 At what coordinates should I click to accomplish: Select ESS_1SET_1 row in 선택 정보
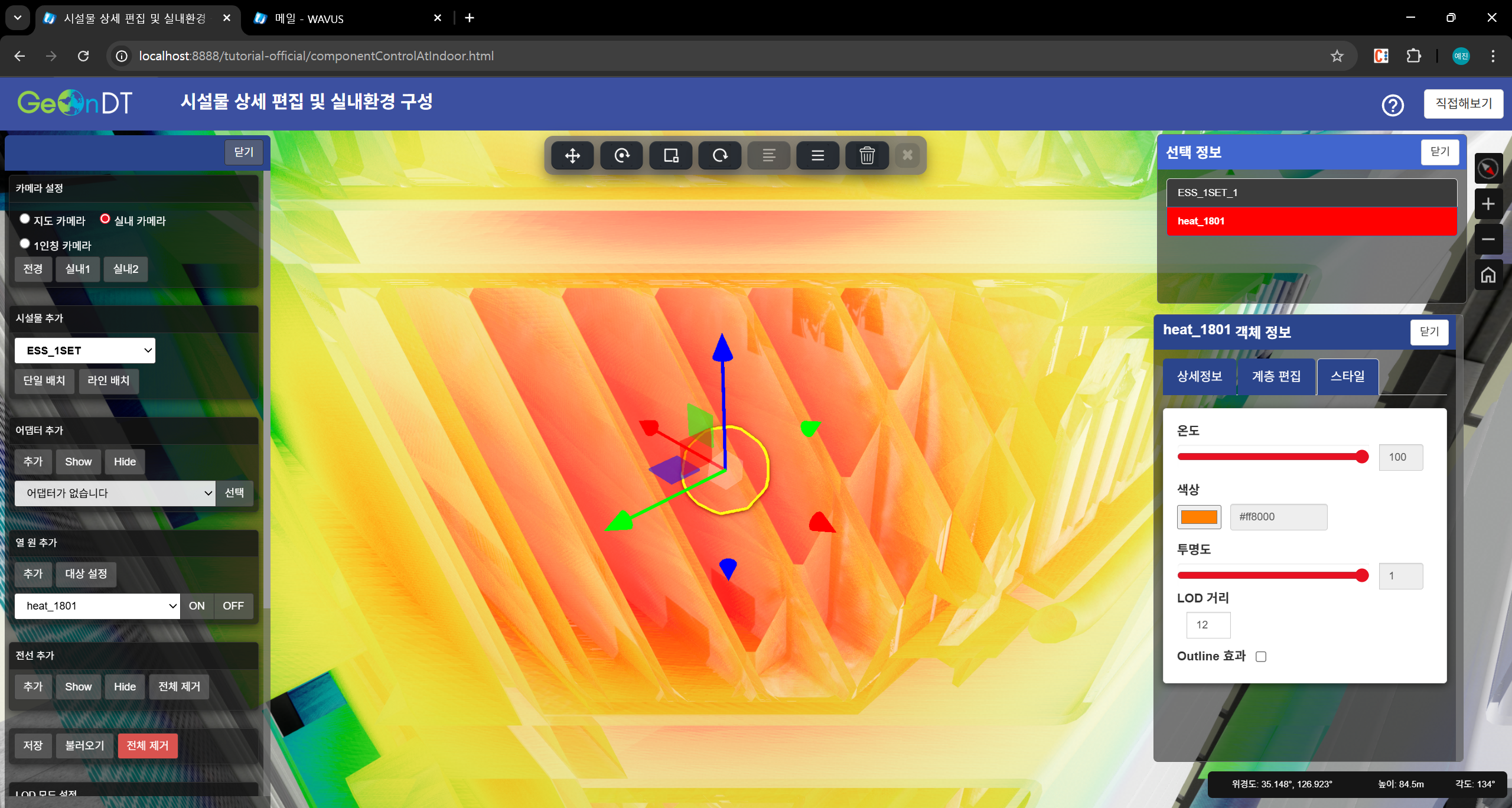click(1312, 193)
